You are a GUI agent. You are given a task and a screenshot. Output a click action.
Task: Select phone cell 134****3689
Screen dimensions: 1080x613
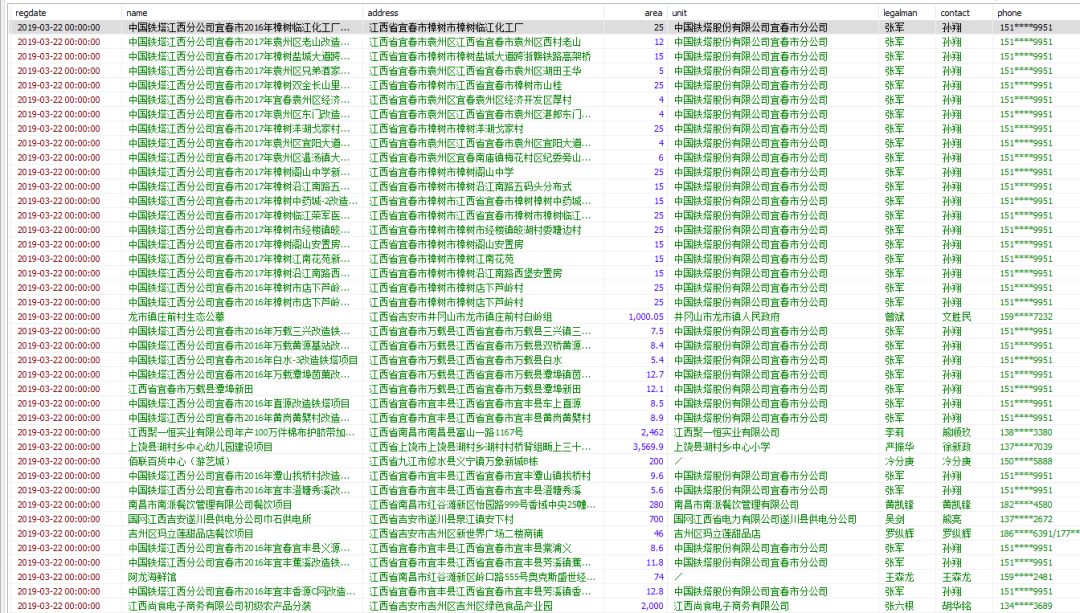click(1026, 606)
